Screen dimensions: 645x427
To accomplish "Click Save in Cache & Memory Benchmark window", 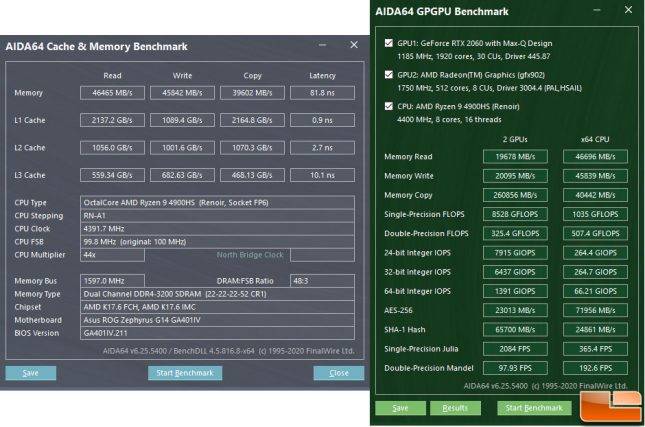I will point(31,373).
